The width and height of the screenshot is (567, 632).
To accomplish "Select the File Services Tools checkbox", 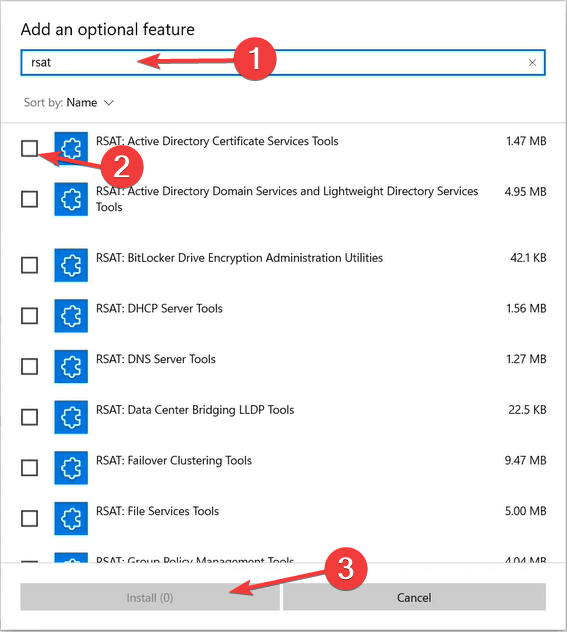I will [x=29, y=518].
